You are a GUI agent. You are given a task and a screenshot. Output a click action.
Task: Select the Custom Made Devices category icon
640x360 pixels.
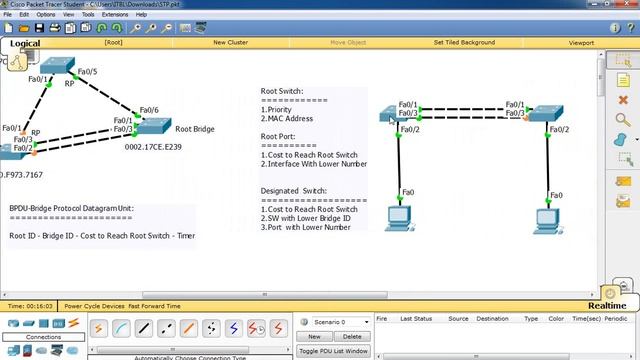pos(57,350)
